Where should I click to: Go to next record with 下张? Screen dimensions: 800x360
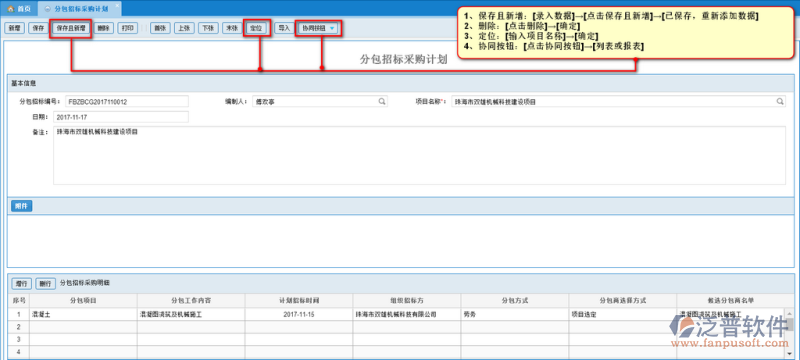coord(208,29)
